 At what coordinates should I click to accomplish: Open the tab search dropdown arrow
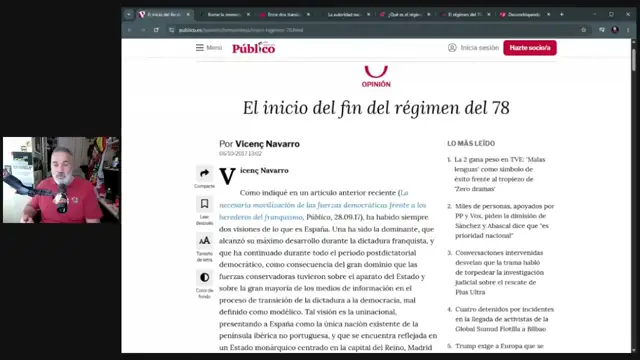(x=129, y=14)
